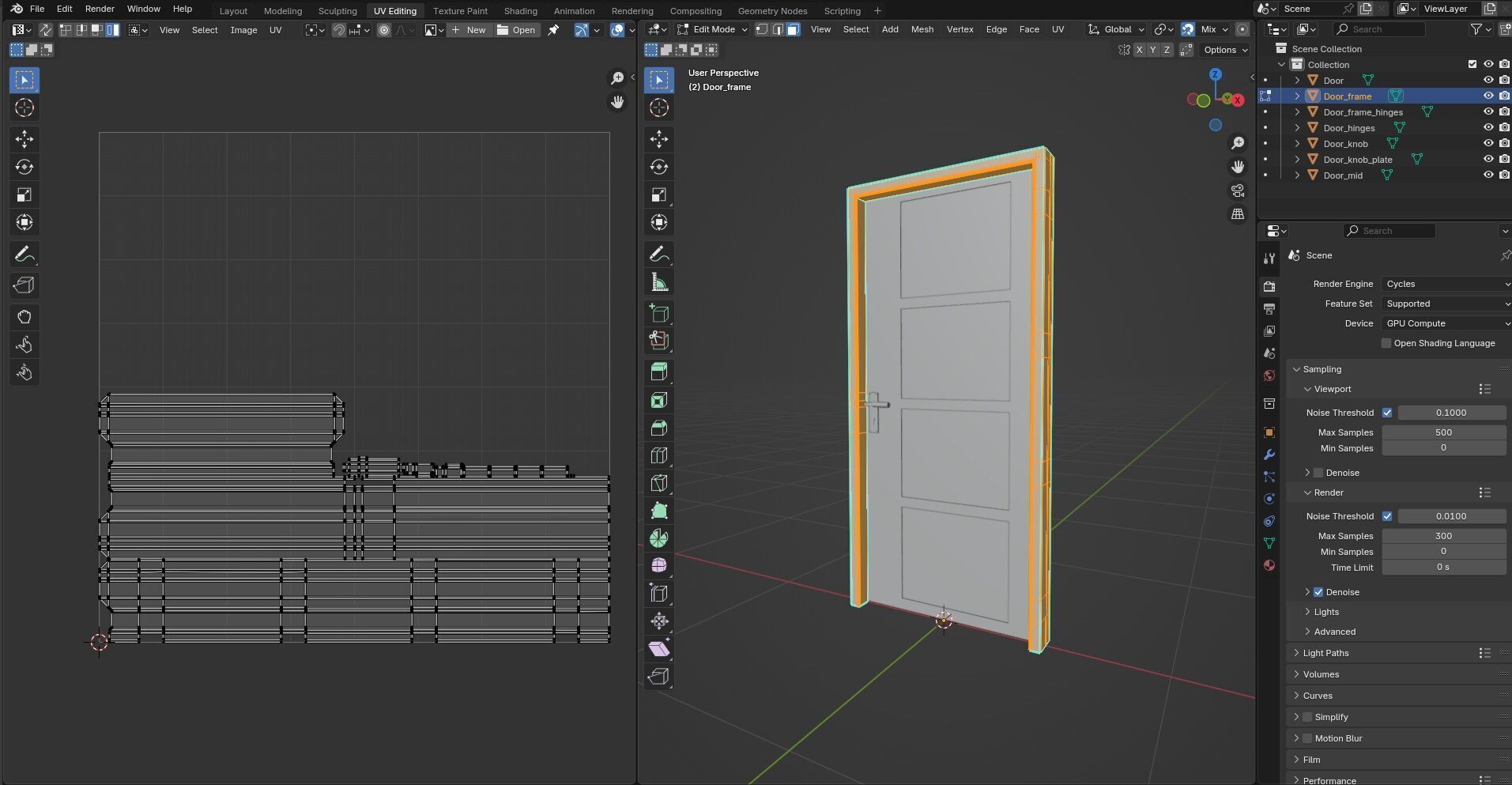The height and width of the screenshot is (785, 1512).
Task: Enable the Motion Blur checkbox
Action: pos(1307,738)
